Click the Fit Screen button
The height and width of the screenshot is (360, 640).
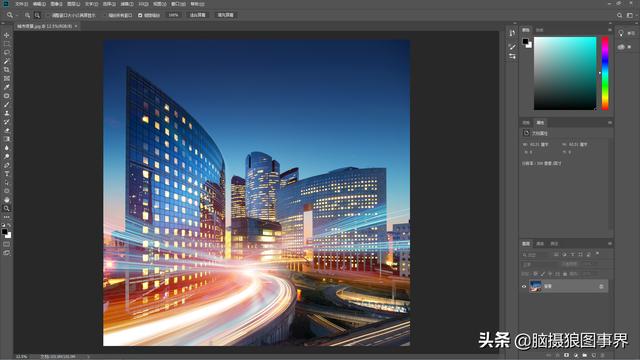pos(198,15)
